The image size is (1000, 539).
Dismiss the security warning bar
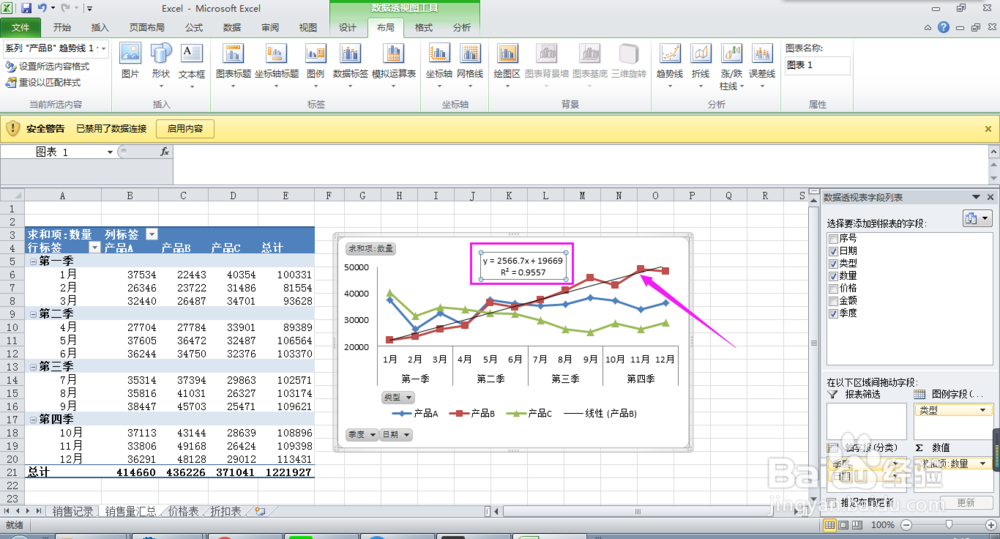click(988, 129)
